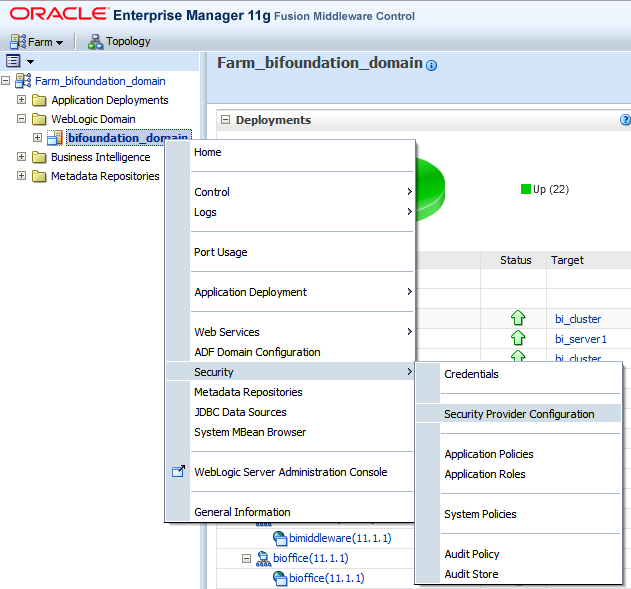Click the bimiddleware application icon

tap(280, 538)
